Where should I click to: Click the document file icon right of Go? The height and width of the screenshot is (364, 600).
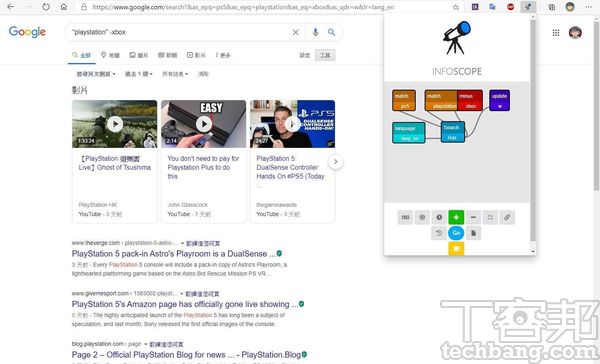[x=473, y=233]
